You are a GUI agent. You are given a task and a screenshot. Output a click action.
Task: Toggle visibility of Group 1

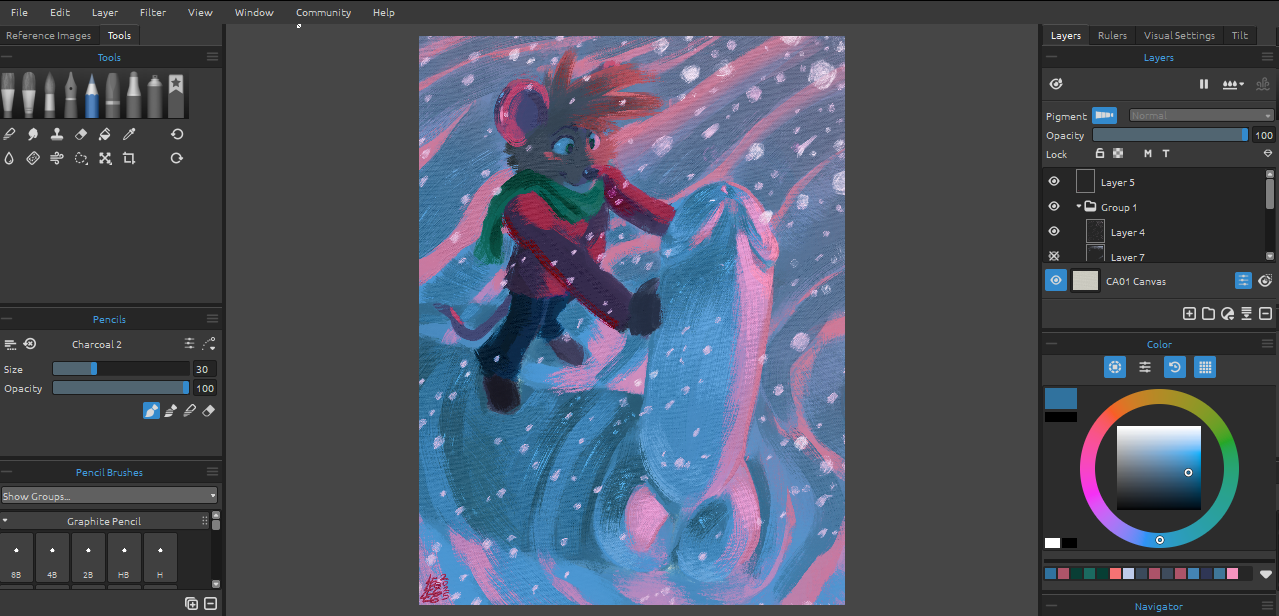(1054, 207)
